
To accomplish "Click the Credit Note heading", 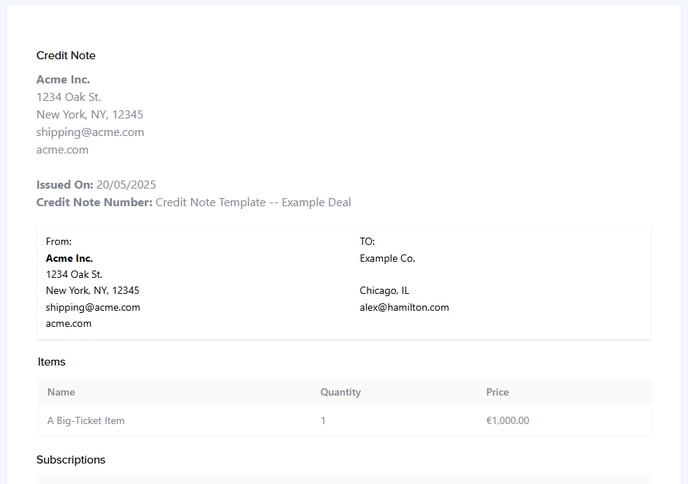I will pyautogui.click(x=66, y=56).
